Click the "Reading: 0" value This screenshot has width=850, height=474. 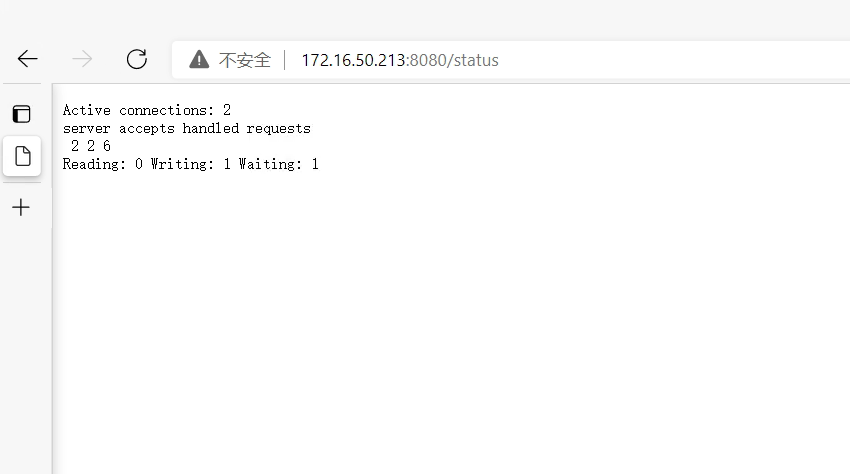(x=102, y=164)
